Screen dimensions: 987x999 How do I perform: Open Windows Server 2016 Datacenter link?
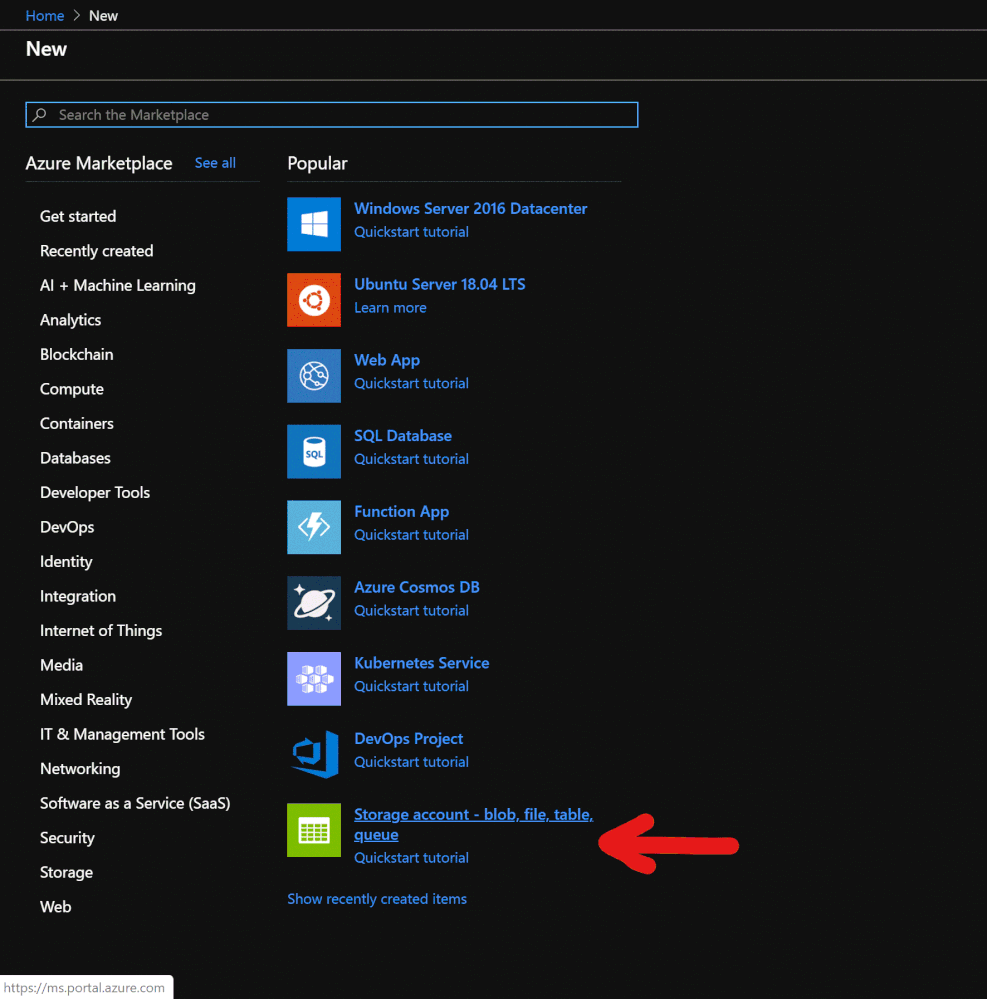click(470, 209)
